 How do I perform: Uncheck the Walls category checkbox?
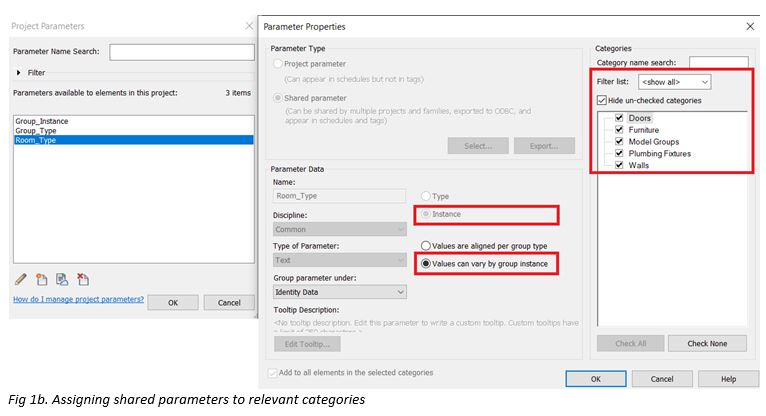pos(619,165)
